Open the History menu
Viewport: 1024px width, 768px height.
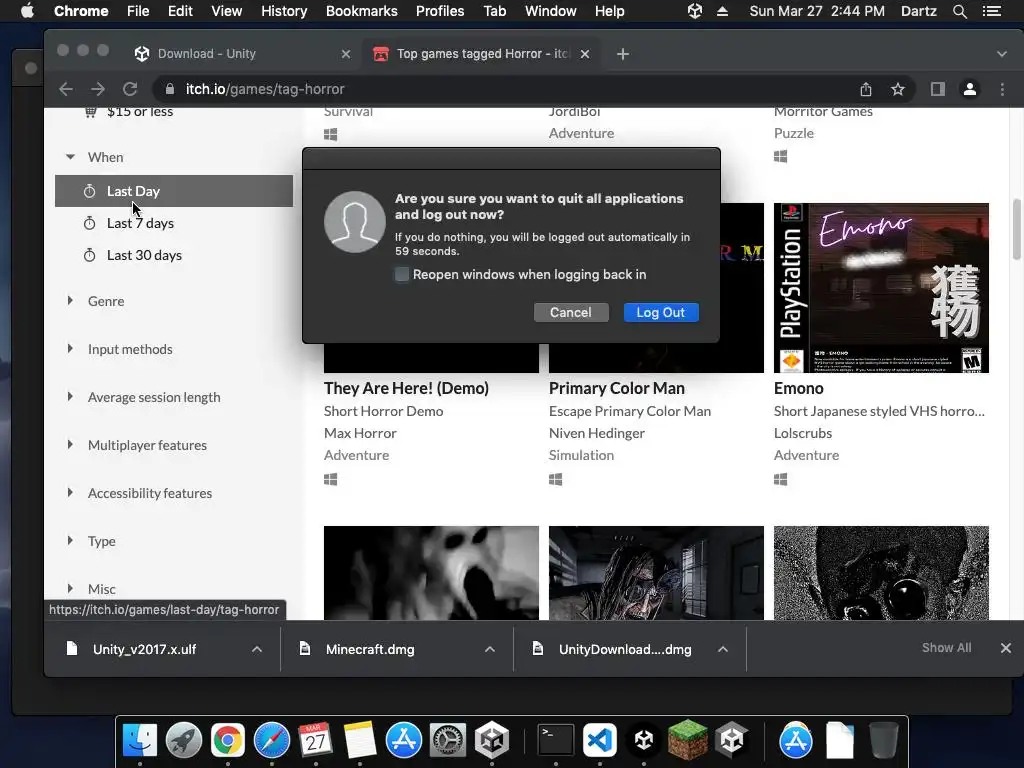[284, 11]
